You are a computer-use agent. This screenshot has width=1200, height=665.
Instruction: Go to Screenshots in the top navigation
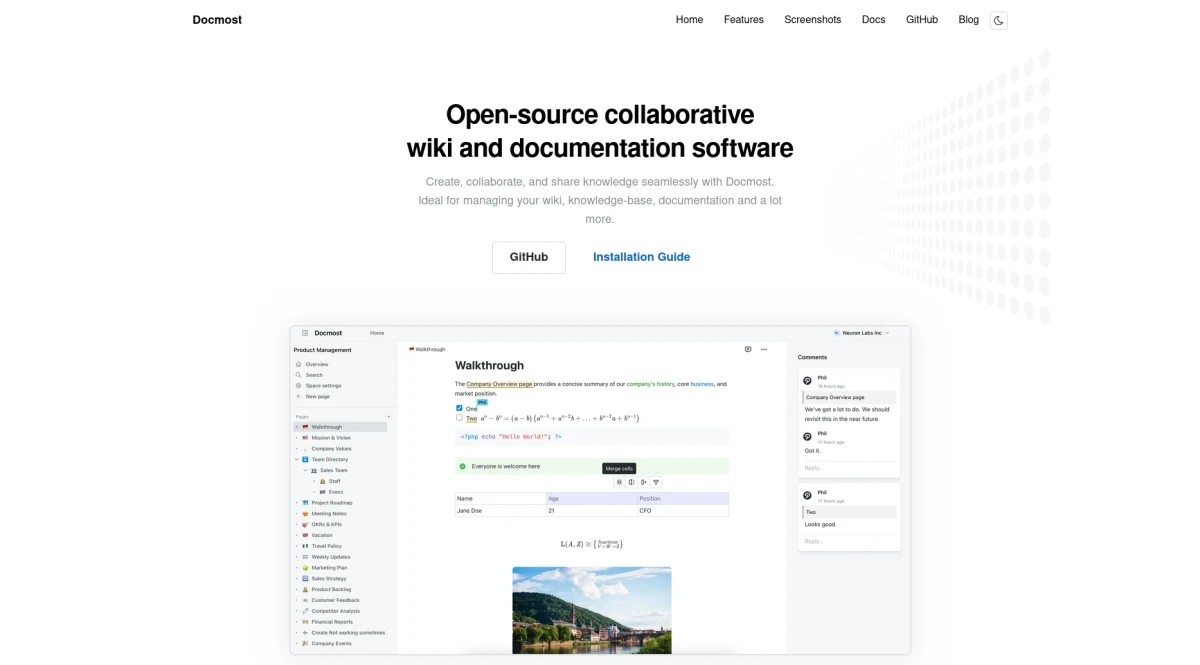(x=812, y=20)
